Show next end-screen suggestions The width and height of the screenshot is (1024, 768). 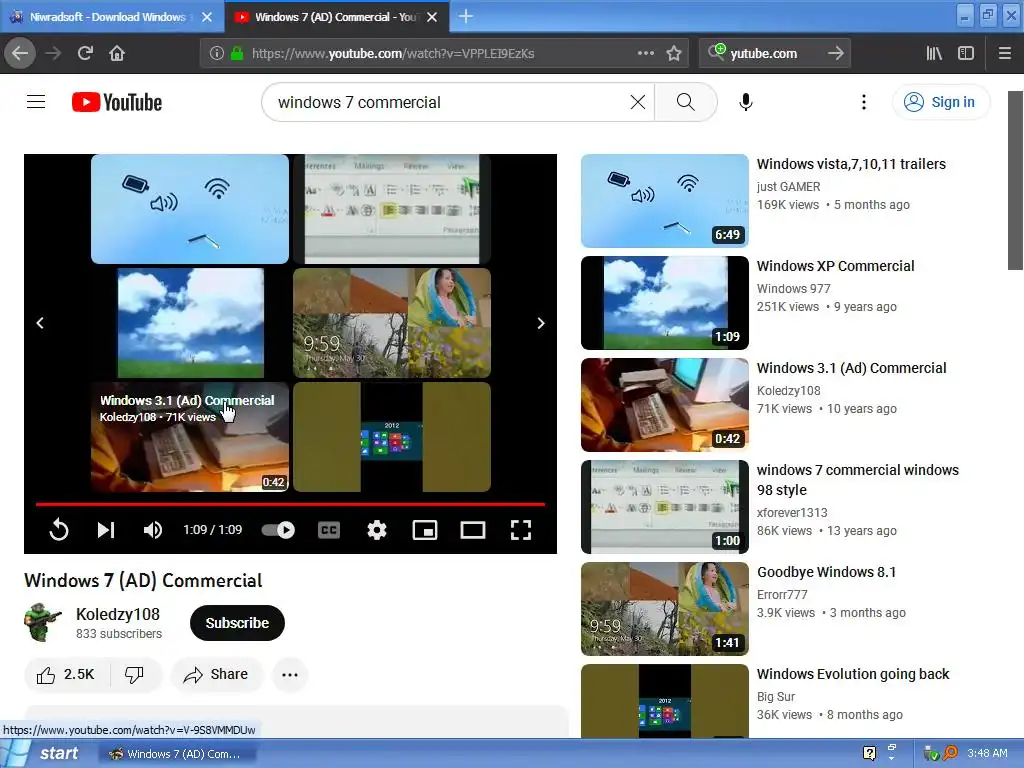pyautogui.click(x=541, y=323)
